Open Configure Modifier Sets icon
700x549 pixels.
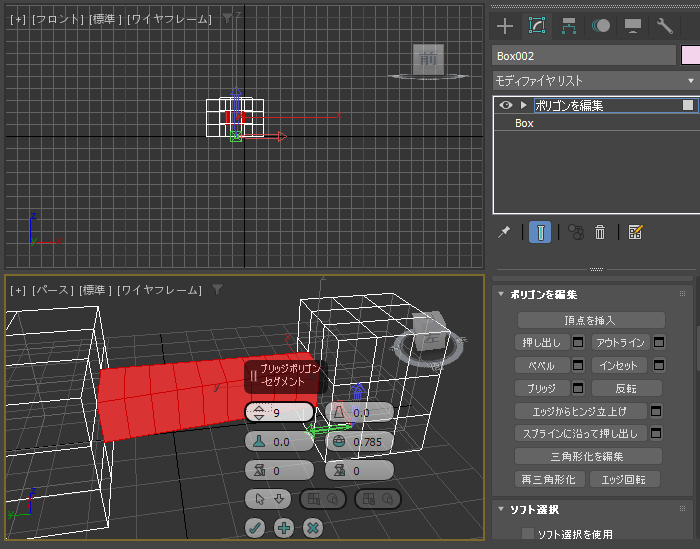pos(635,232)
